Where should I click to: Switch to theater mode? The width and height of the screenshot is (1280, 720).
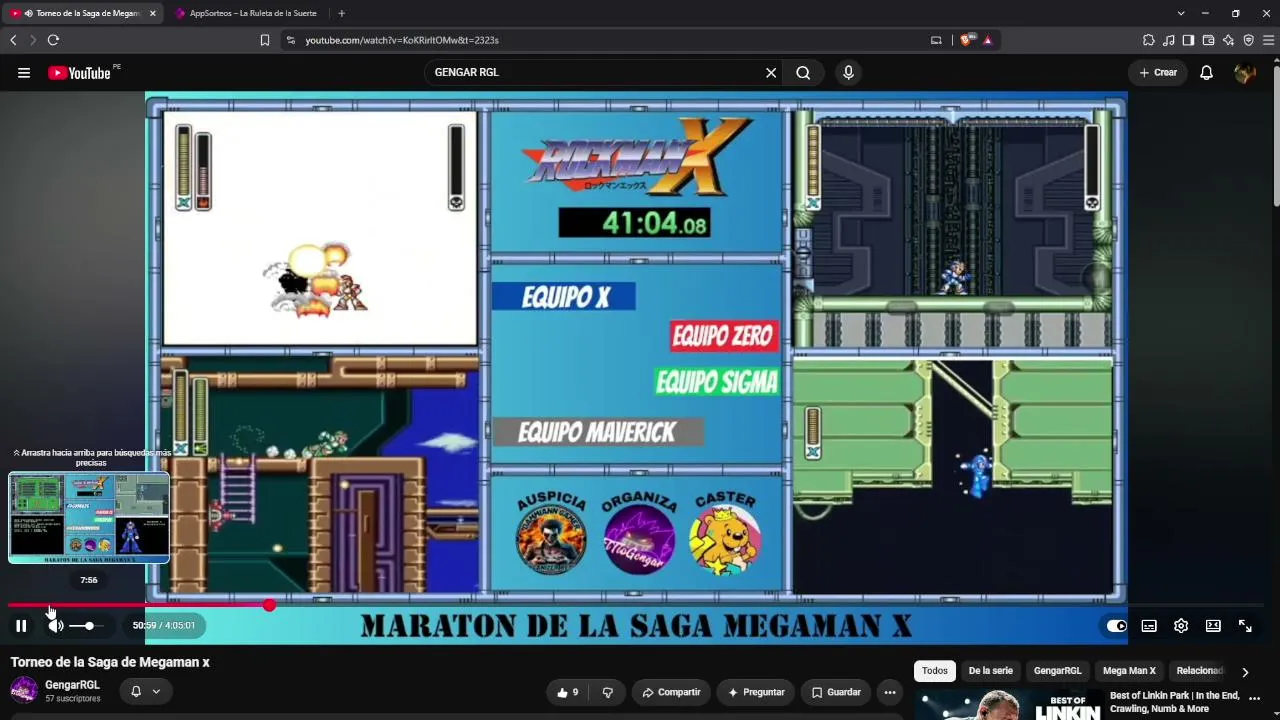tap(1213, 626)
